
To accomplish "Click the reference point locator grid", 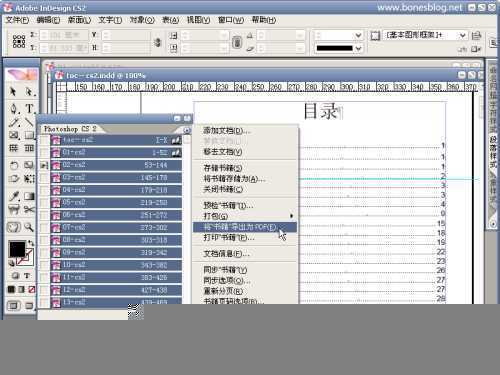I will 19,41.
